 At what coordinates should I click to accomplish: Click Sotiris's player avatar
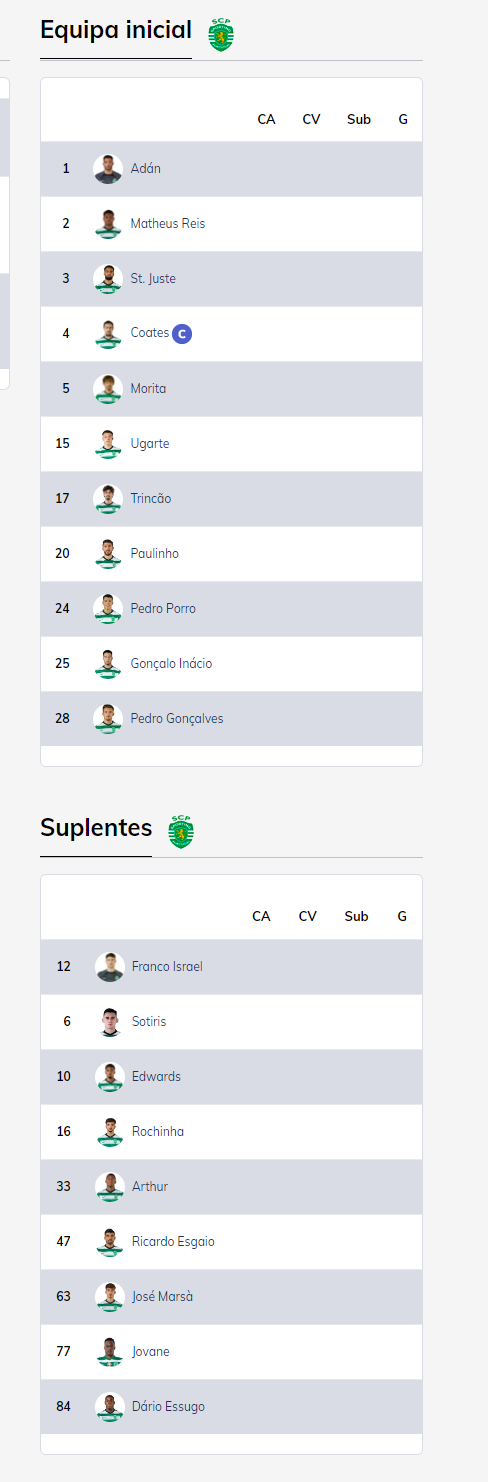(x=110, y=1022)
